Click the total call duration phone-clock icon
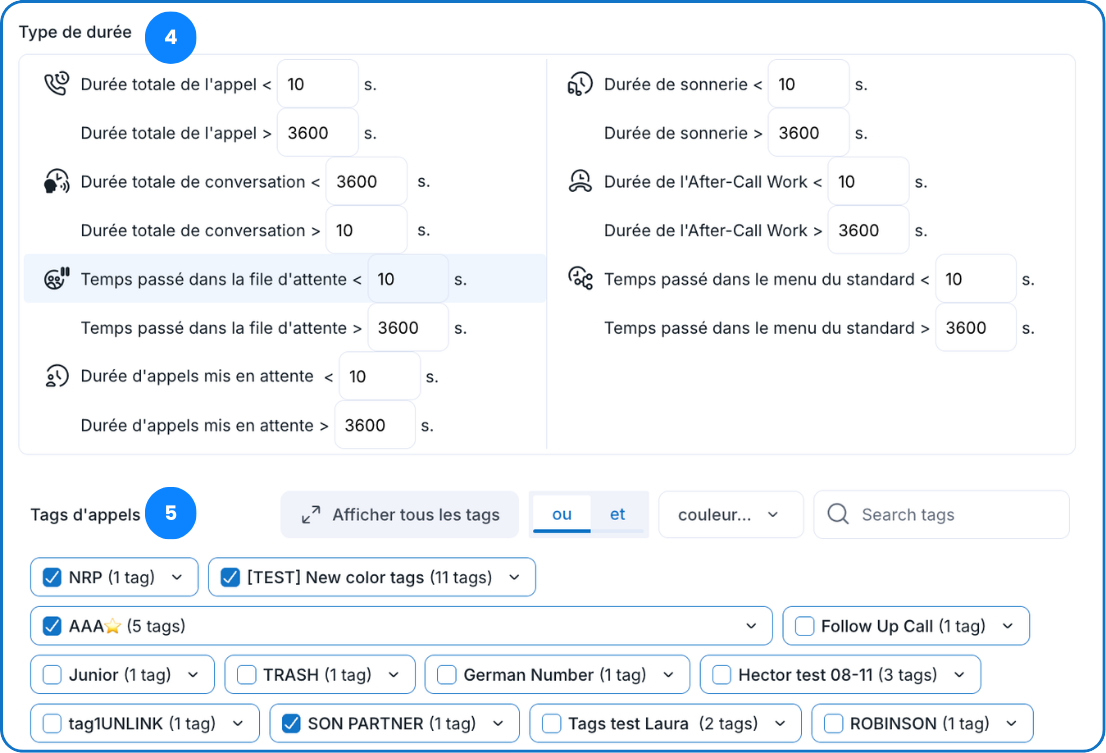This screenshot has width=1106, height=753. (x=57, y=84)
